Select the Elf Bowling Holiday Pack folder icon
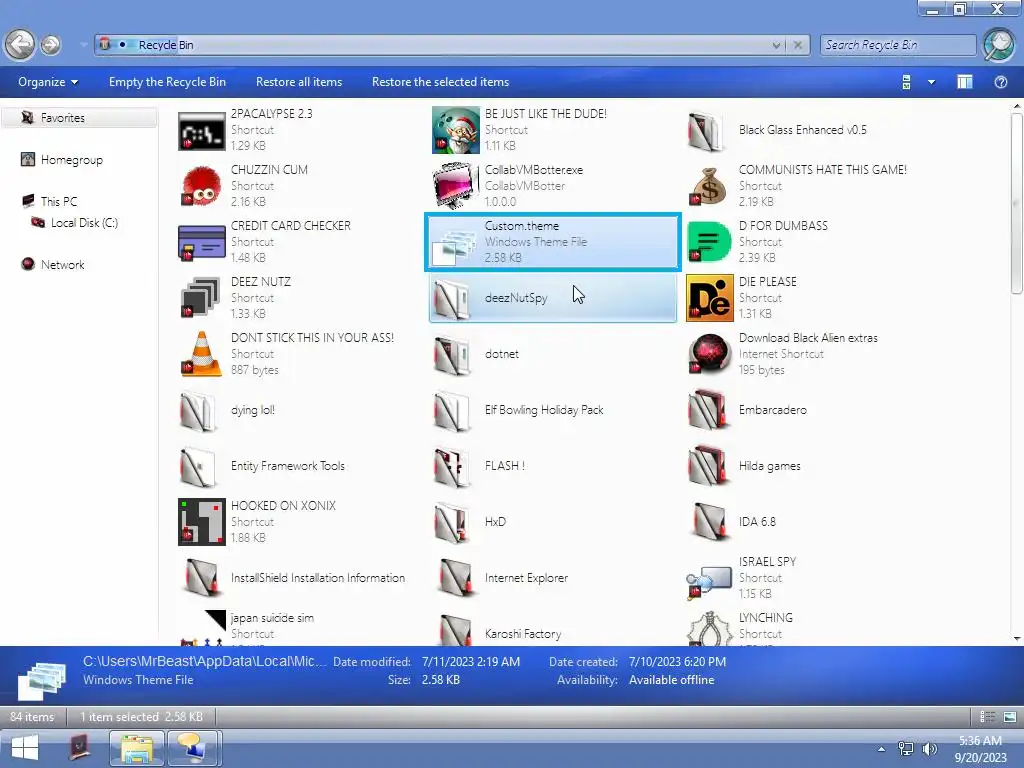The width and height of the screenshot is (1024, 768). click(452, 410)
